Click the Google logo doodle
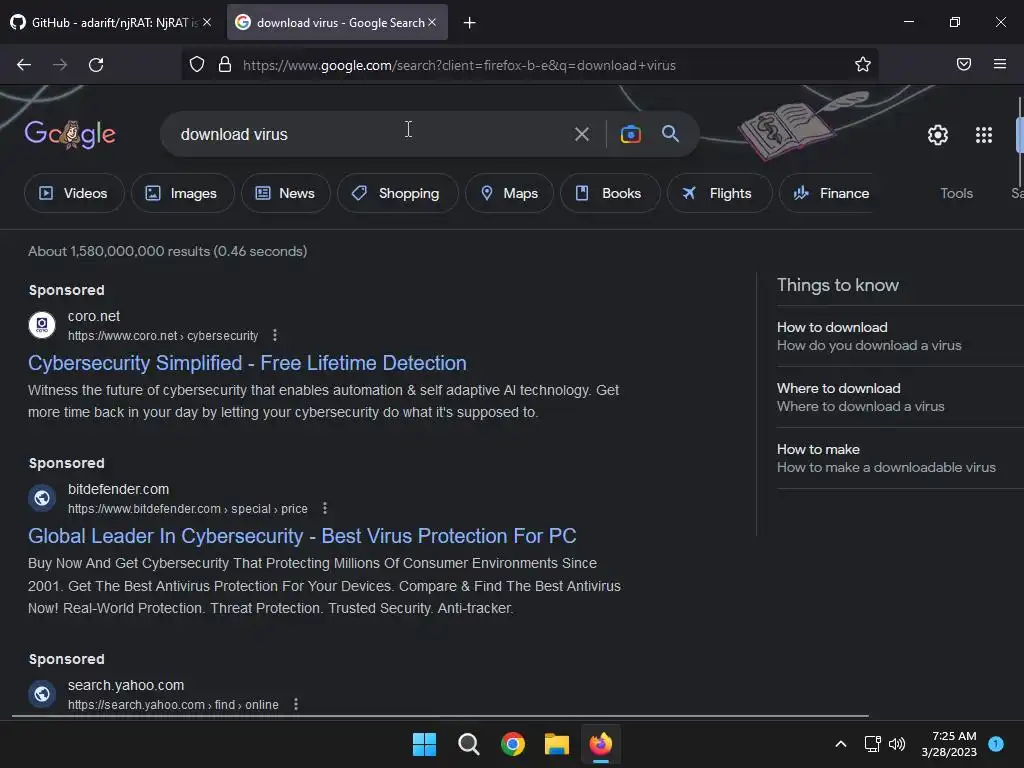 pyautogui.click(x=70, y=134)
